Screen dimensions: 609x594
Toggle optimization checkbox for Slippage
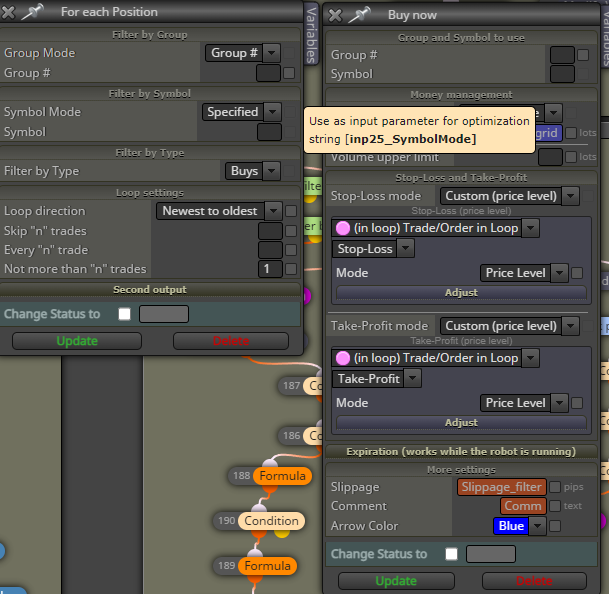[x=555, y=487]
